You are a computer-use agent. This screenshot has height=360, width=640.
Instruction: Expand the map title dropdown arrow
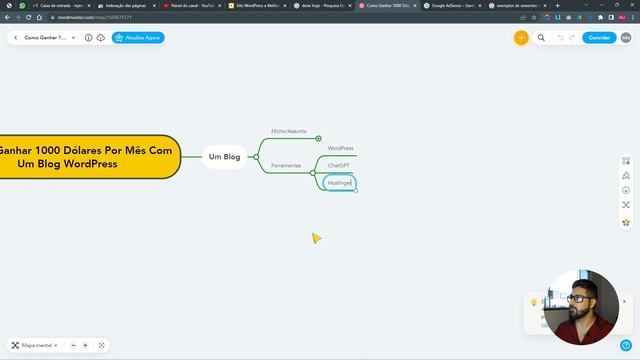pyautogui.click(x=73, y=38)
